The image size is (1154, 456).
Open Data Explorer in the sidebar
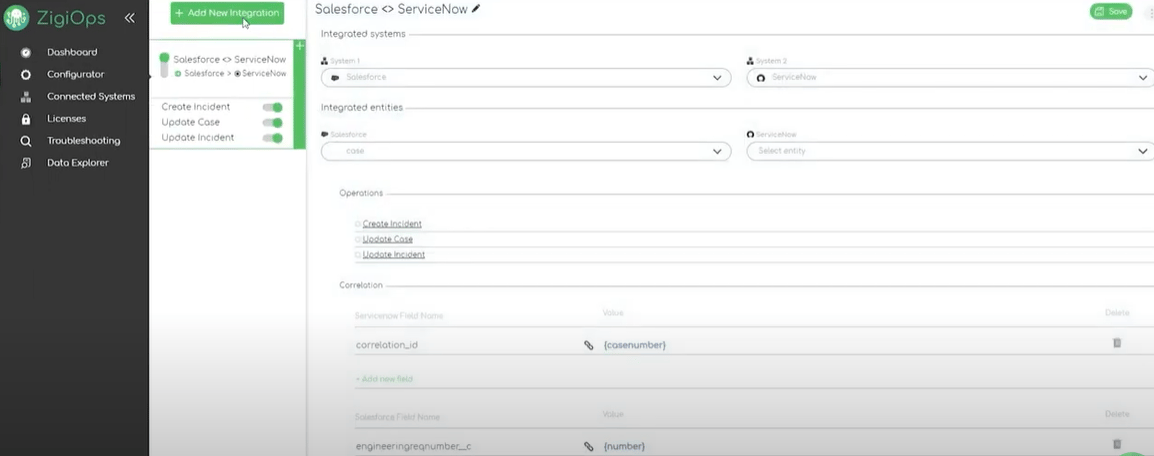point(78,163)
